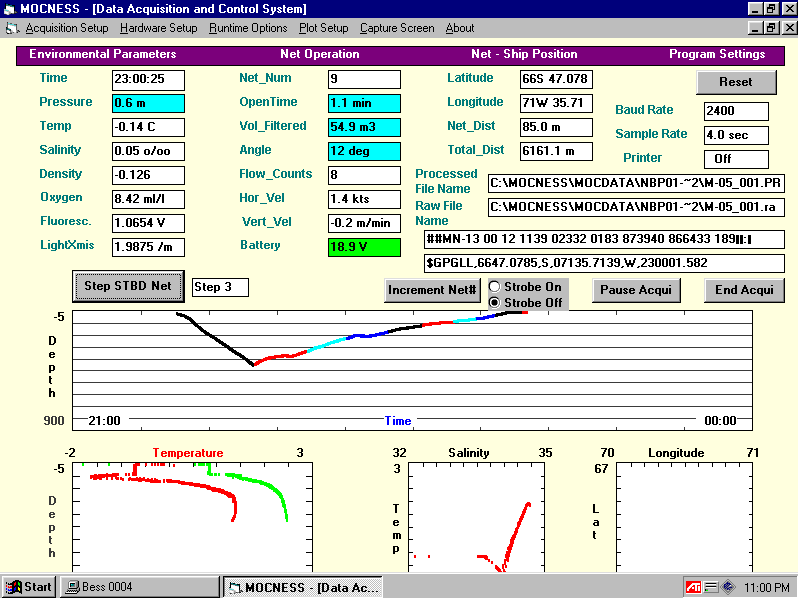
Task: Click the Depth versus Time plot
Action: point(412,371)
